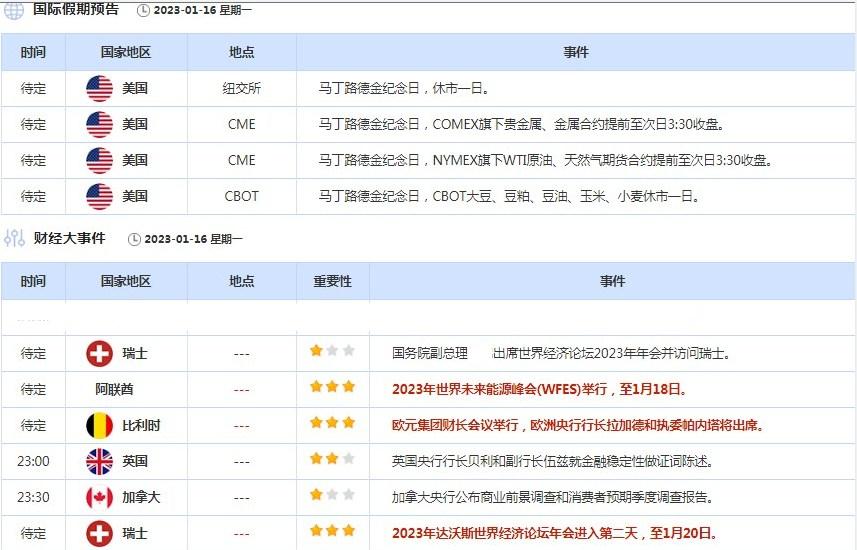The height and width of the screenshot is (550, 857).
Task: Click the US flag in the CBOT row
Action: (x=99, y=196)
